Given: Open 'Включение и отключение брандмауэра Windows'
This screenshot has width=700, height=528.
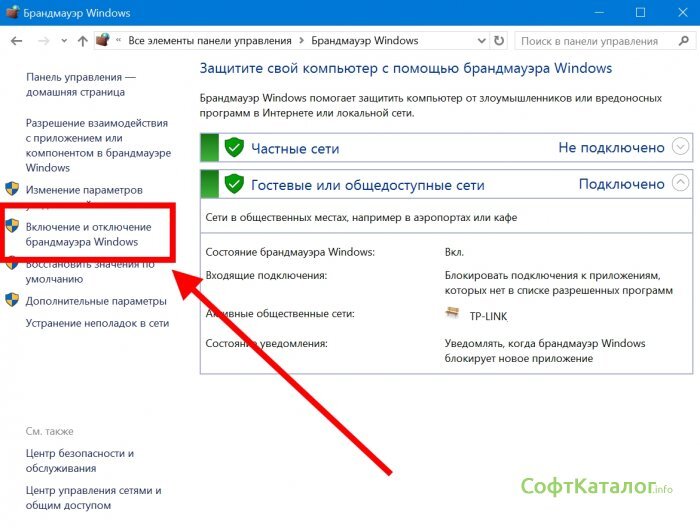Looking at the screenshot, I should 88,234.
